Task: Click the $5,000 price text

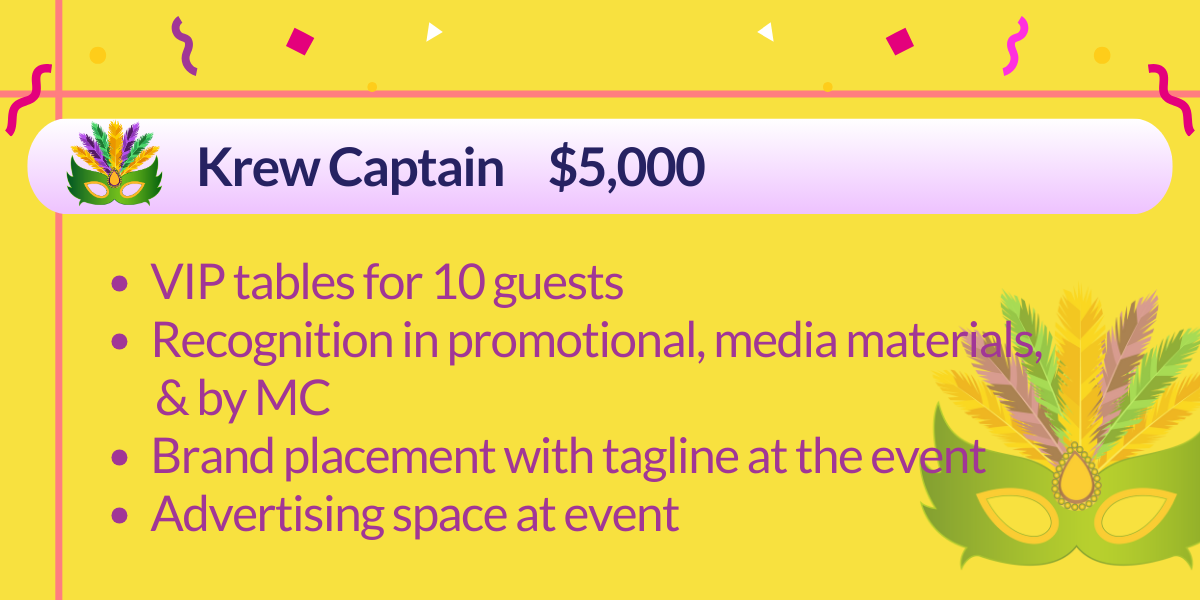Action: pos(626,168)
